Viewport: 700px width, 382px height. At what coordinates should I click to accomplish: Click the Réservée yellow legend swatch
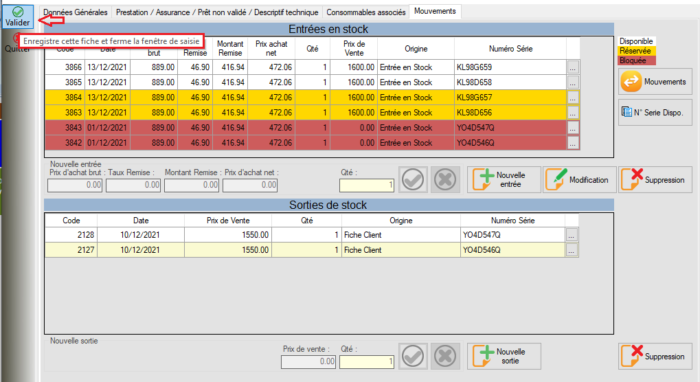(637, 51)
